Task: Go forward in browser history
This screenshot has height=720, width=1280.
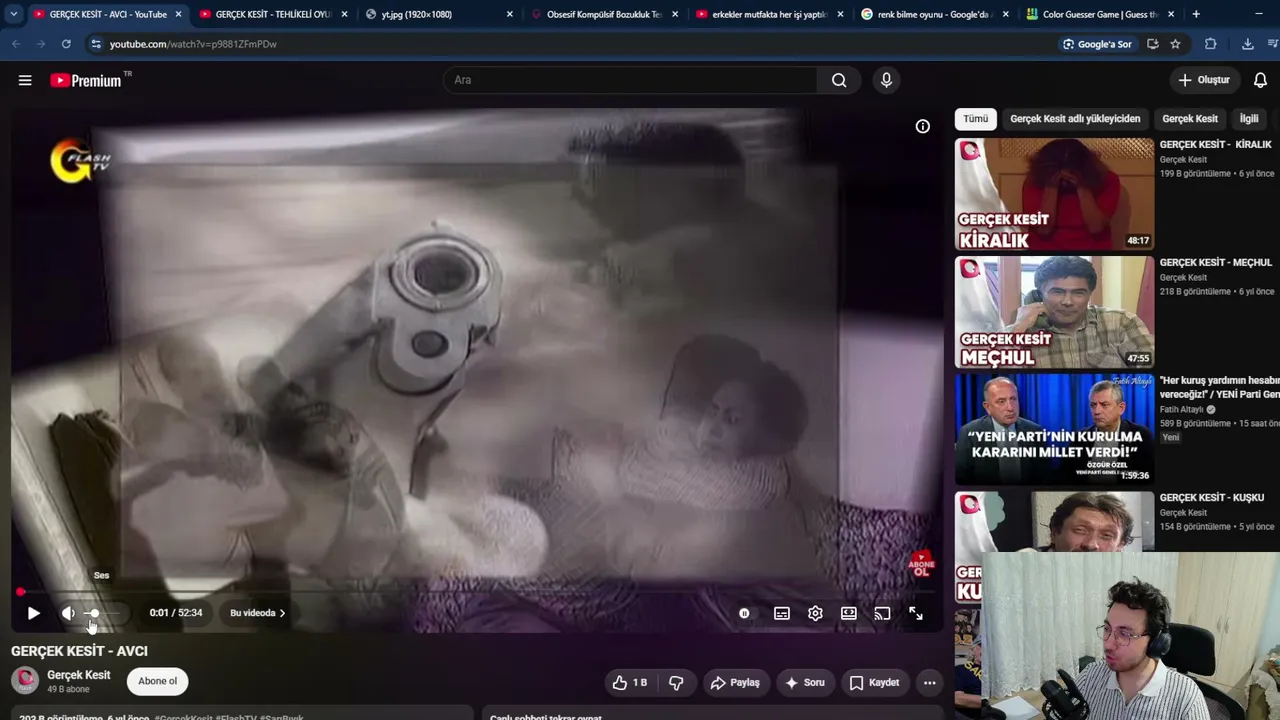Action: [x=41, y=44]
